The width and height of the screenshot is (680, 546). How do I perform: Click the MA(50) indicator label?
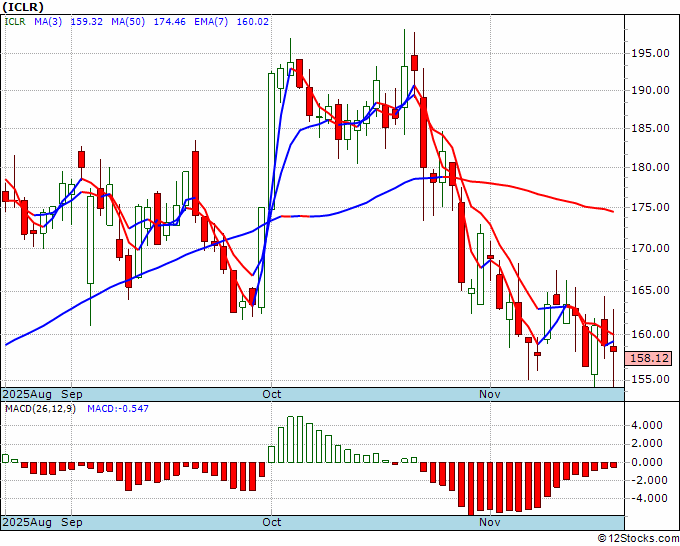[128, 22]
